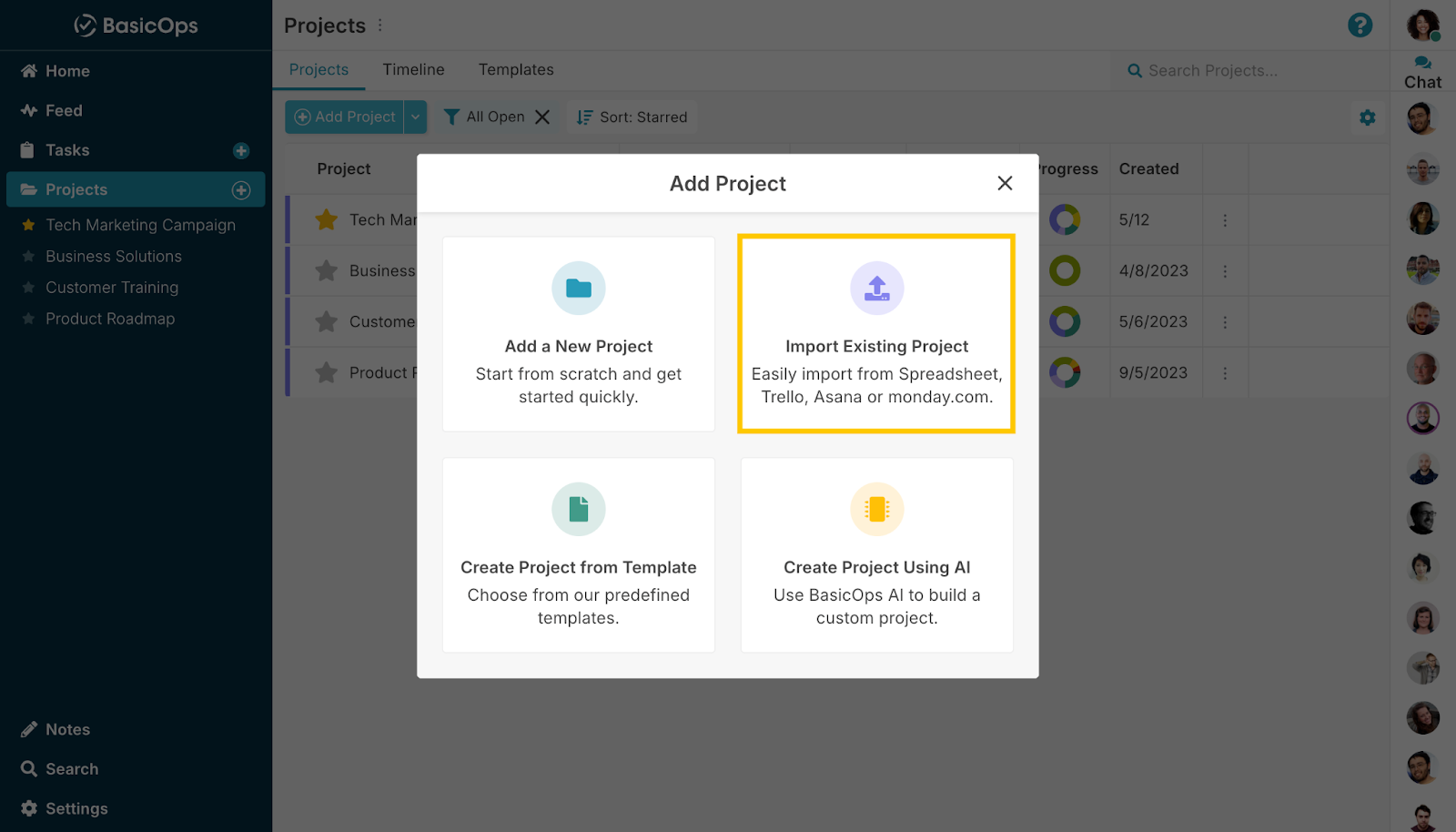Change the Sort: Starred option
This screenshot has width=1456, height=832.
coord(632,117)
